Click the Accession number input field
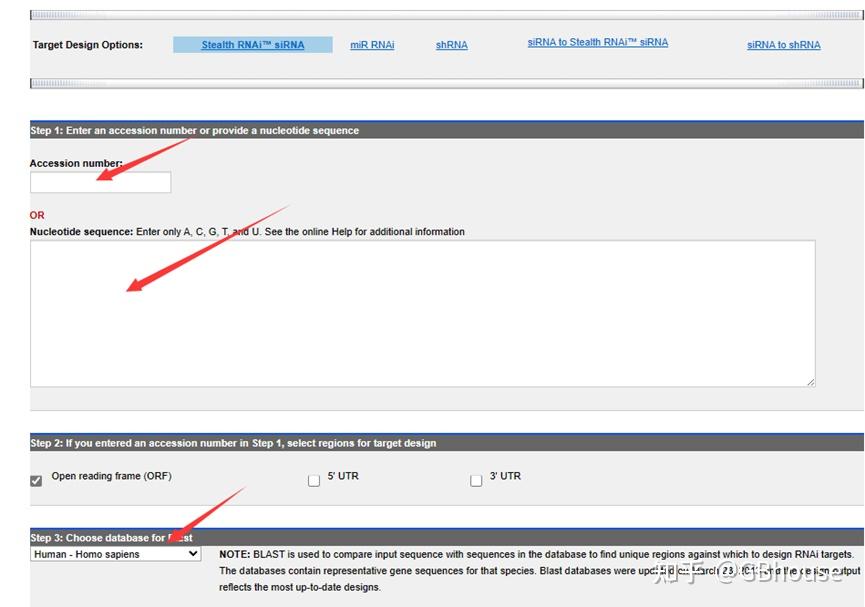The width and height of the screenshot is (865, 607). tap(100, 182)
